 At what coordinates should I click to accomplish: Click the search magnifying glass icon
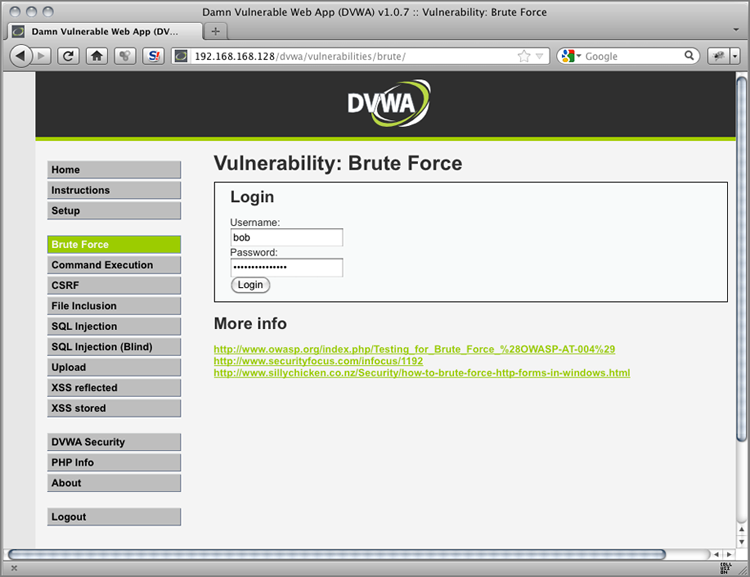tap(691, 56)
